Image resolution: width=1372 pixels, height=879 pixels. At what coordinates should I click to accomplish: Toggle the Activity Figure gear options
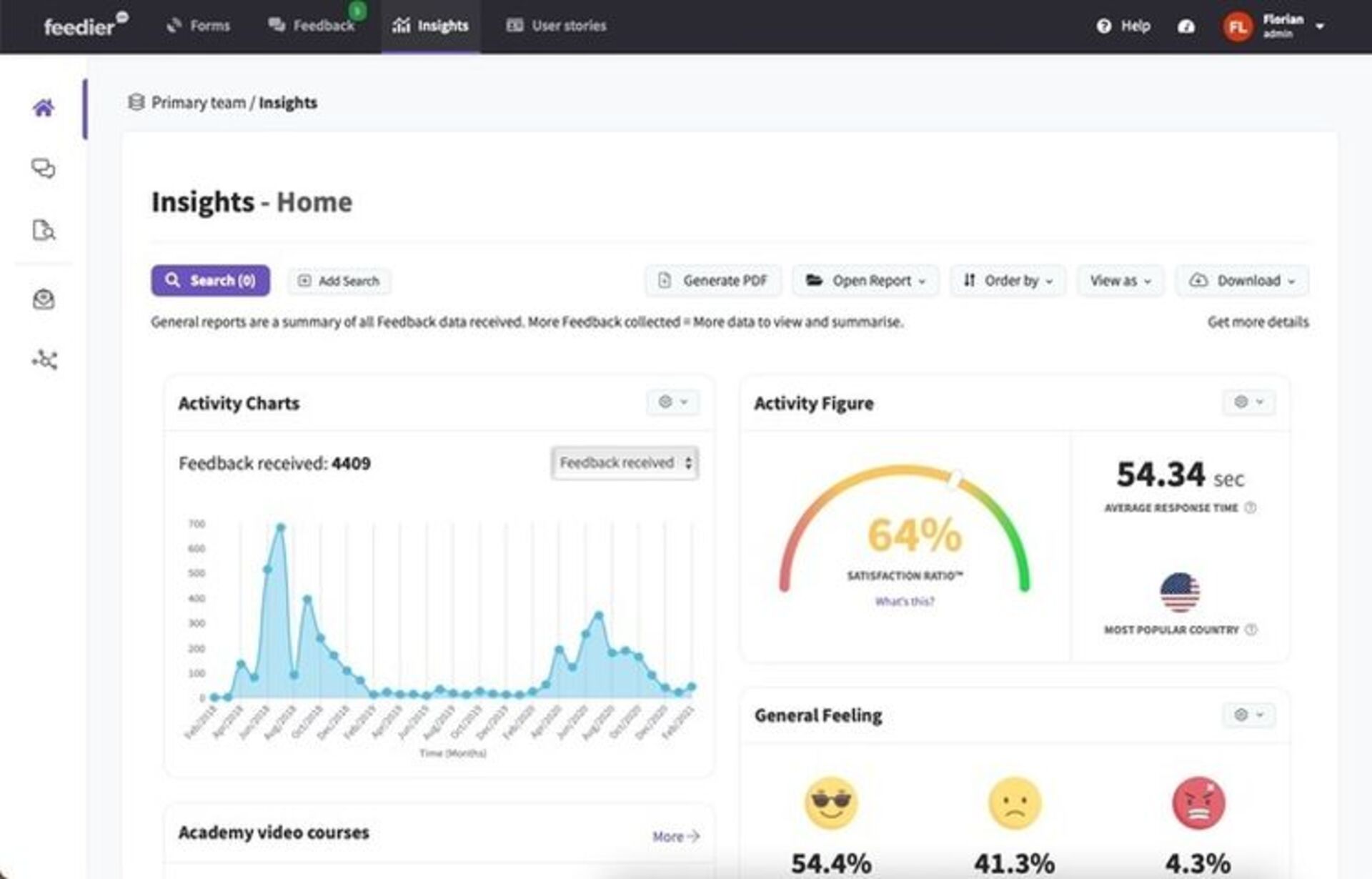click(1249, 402)
